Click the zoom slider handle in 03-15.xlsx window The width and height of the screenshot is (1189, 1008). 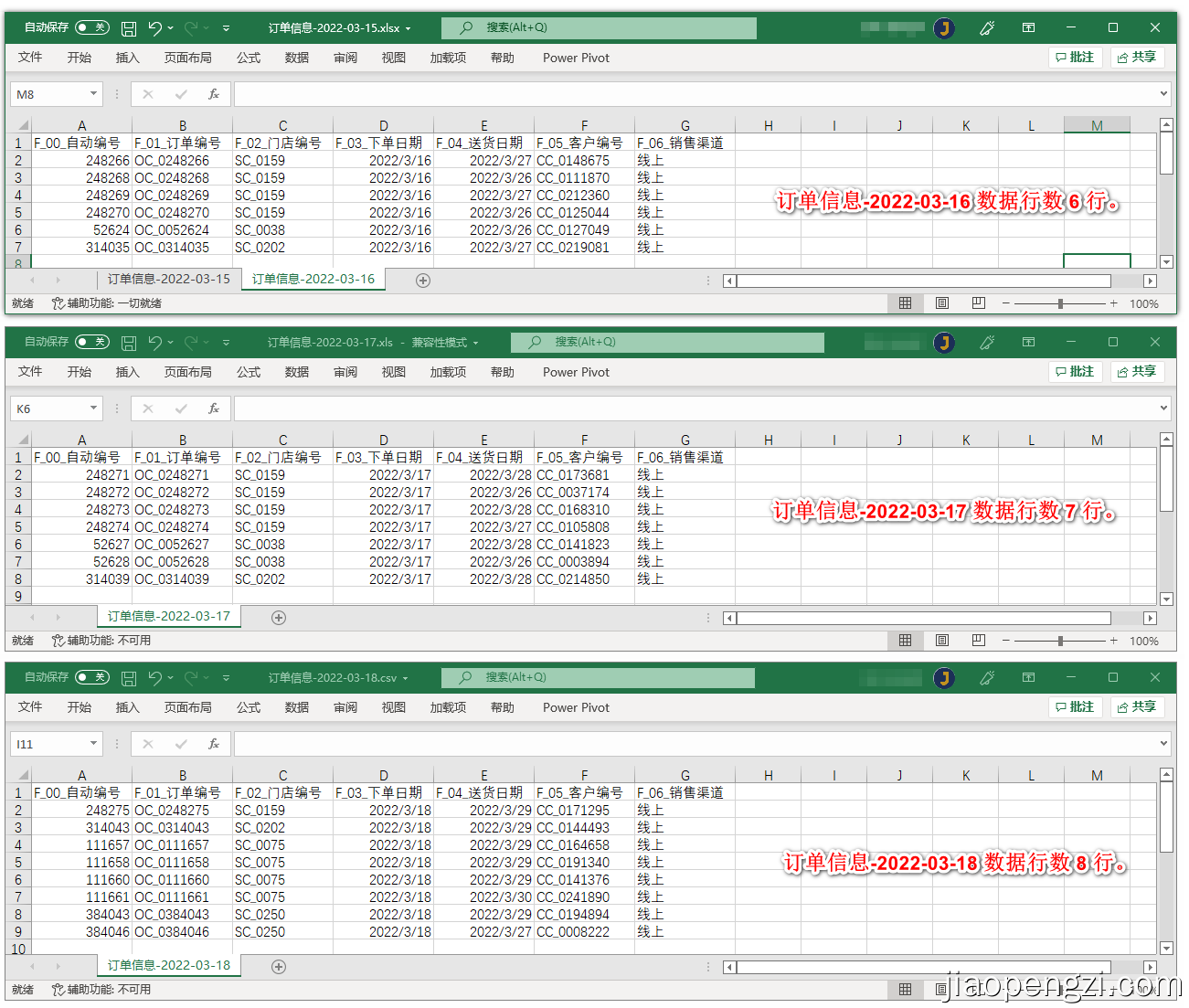point(1060,303)
